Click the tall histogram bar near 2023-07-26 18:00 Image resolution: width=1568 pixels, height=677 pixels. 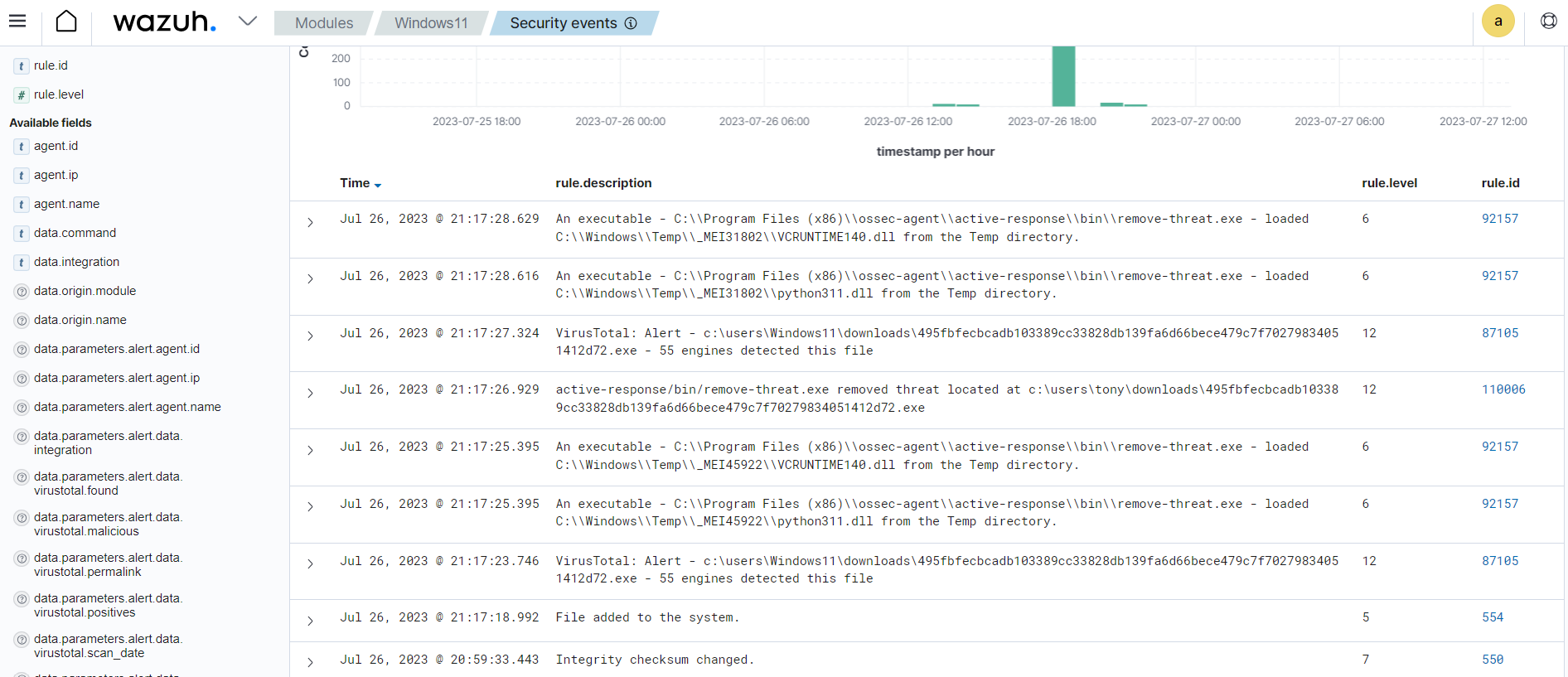(1063, 76)
